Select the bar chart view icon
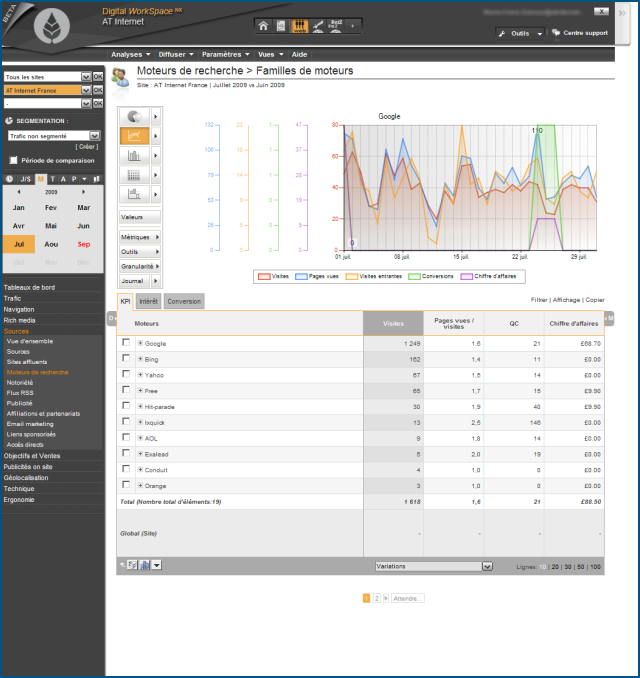The height and width of the screenshot is (678, 640). tap(134, 155)
